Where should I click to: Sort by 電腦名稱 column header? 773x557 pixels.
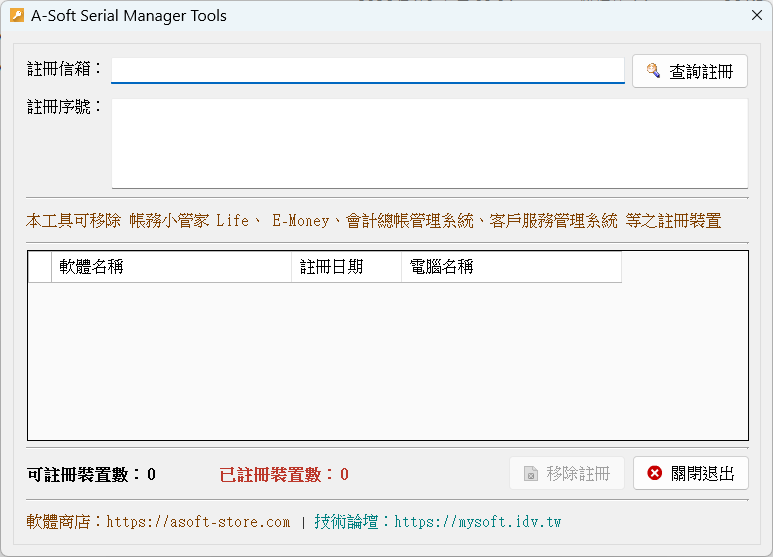click(511, 267)
